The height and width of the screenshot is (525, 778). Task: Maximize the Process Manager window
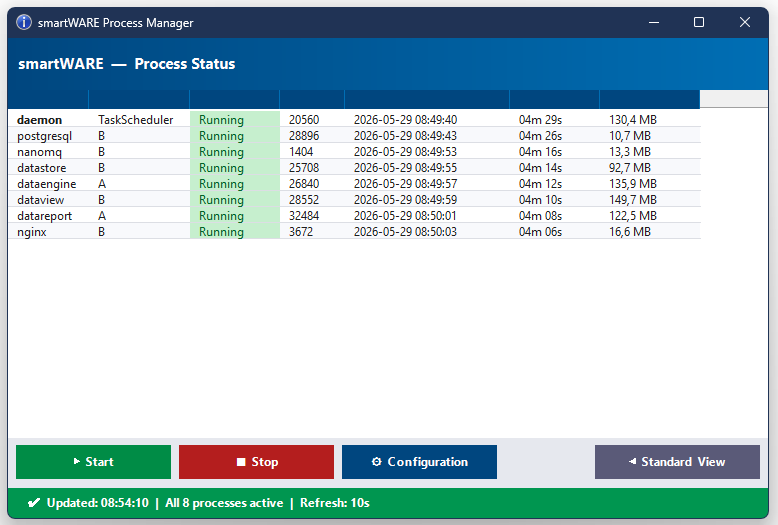point(699,22)
